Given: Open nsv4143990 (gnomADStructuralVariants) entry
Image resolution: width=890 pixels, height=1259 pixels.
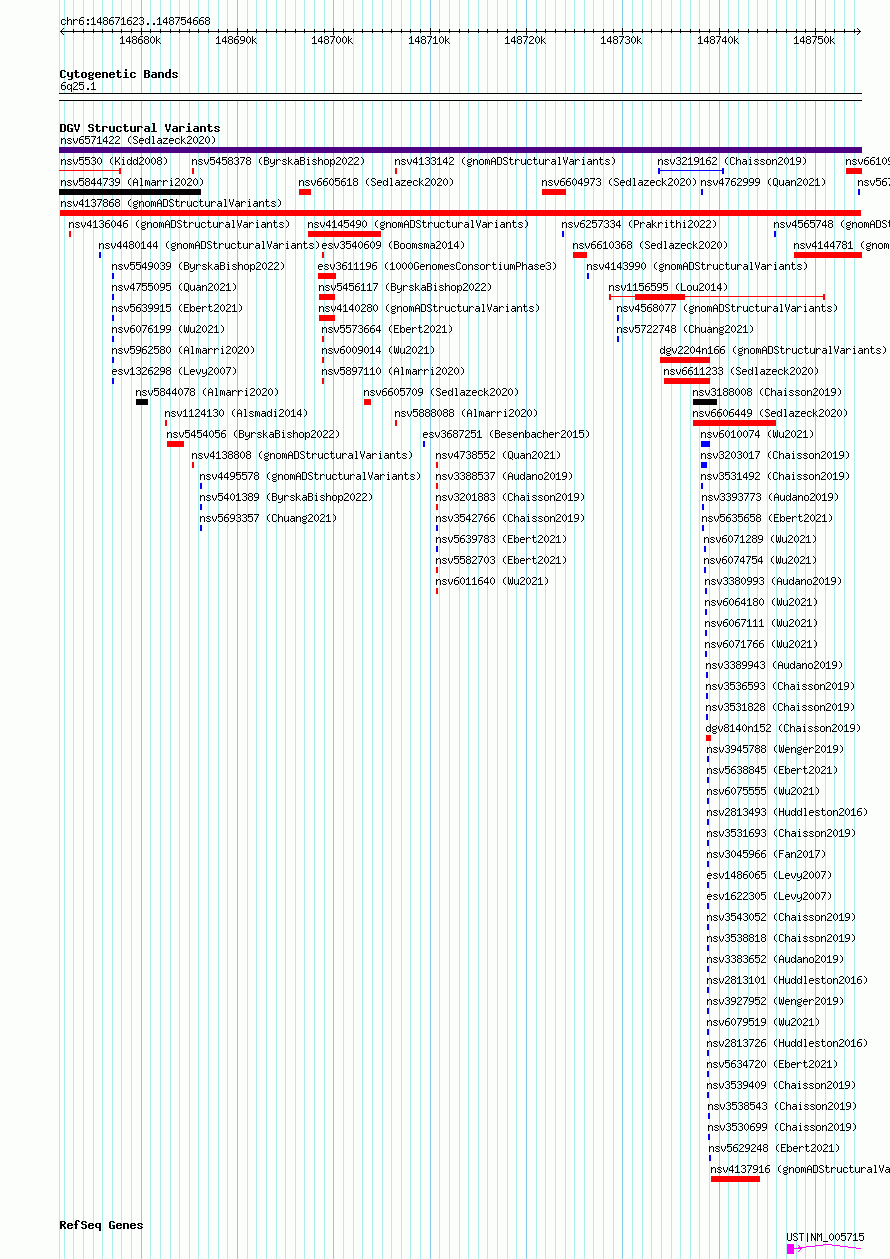Looking at the screenshot, I should click(697, 266).
